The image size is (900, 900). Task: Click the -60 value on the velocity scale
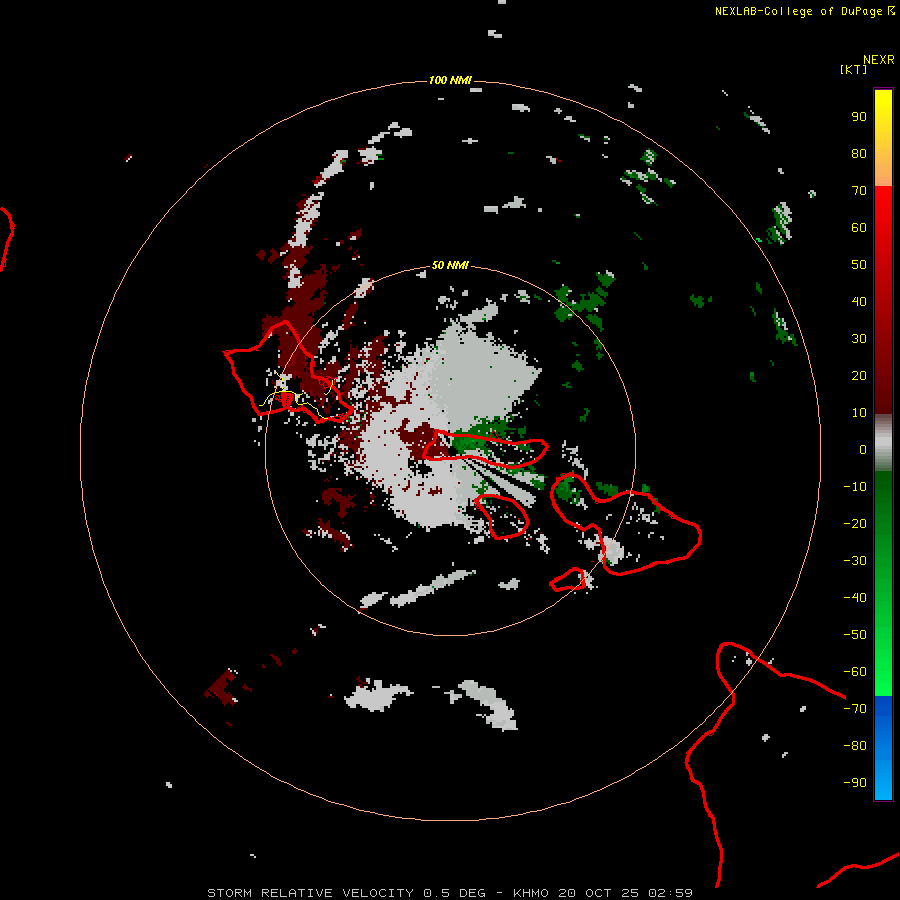(855, 672)
